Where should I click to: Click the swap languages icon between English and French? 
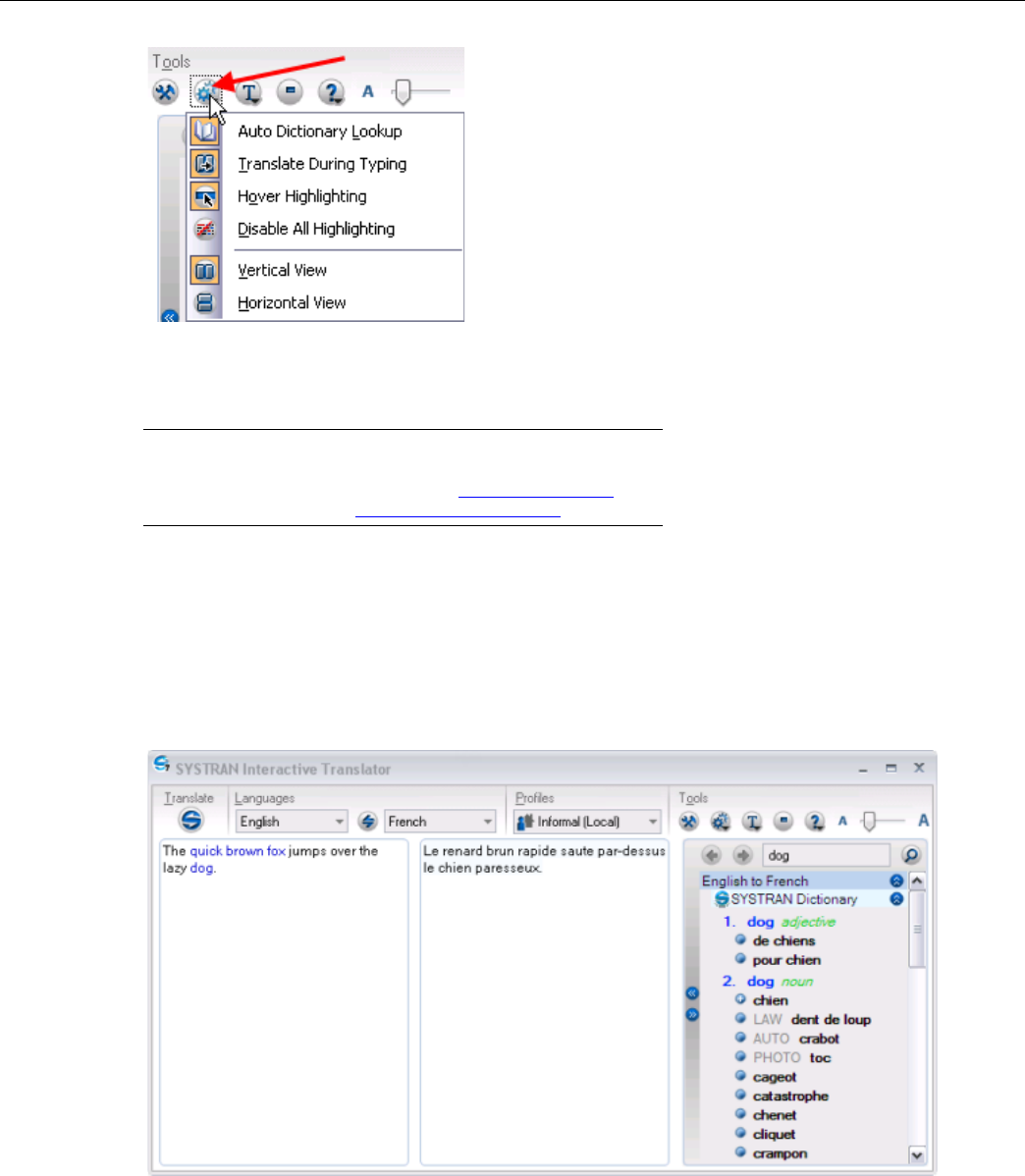[367, 822]
